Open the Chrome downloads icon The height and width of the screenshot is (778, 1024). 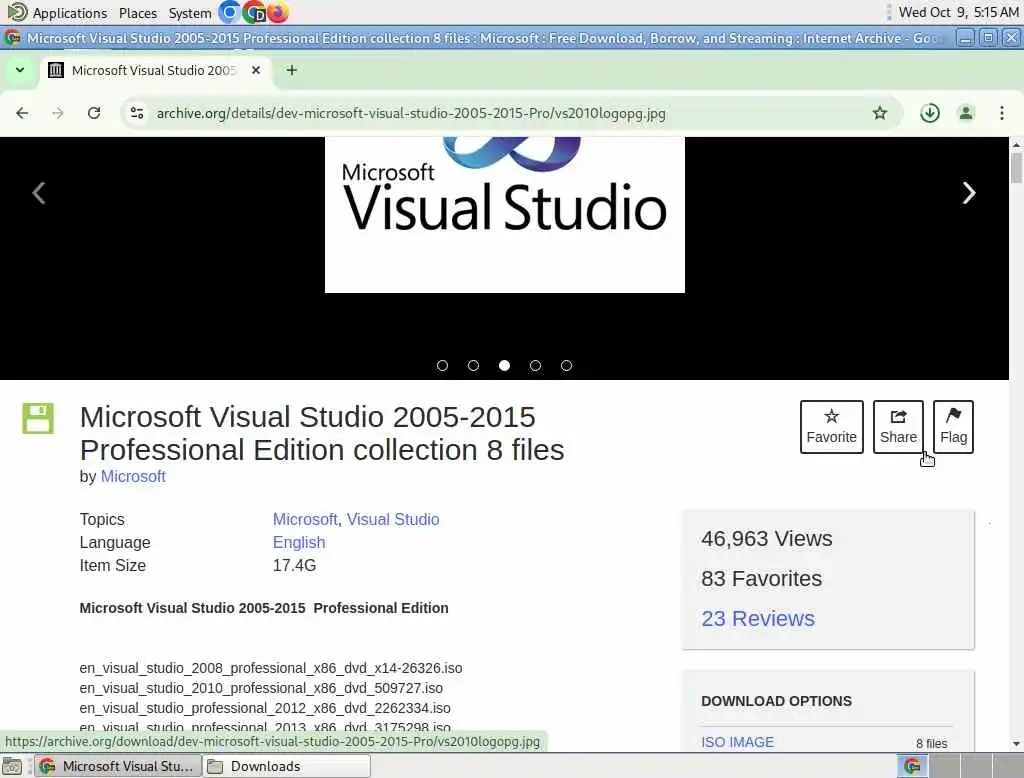pos(930,113)
